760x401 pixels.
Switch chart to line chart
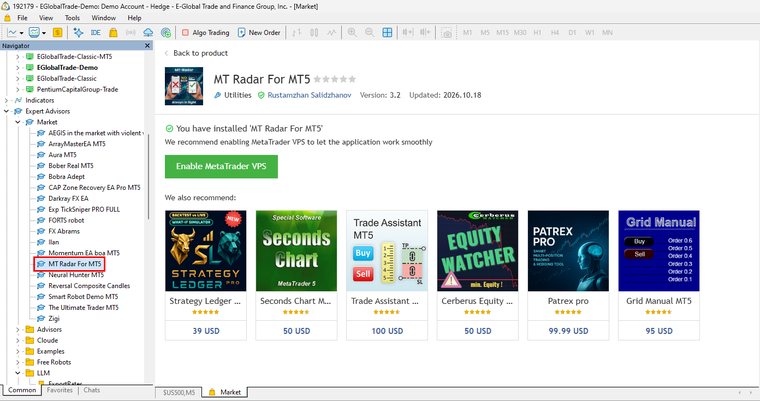[331, 32]
